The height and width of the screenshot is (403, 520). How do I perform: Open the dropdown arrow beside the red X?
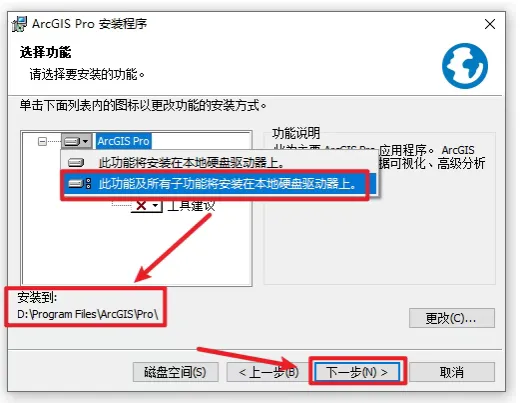pos(155,205)
